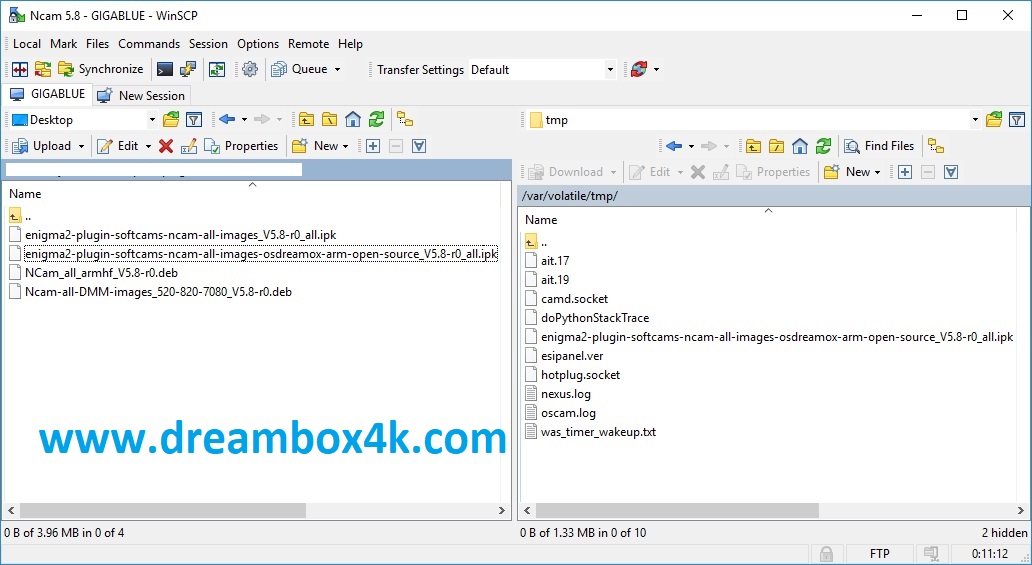Click the local Rename icon

tap(189, 146)
